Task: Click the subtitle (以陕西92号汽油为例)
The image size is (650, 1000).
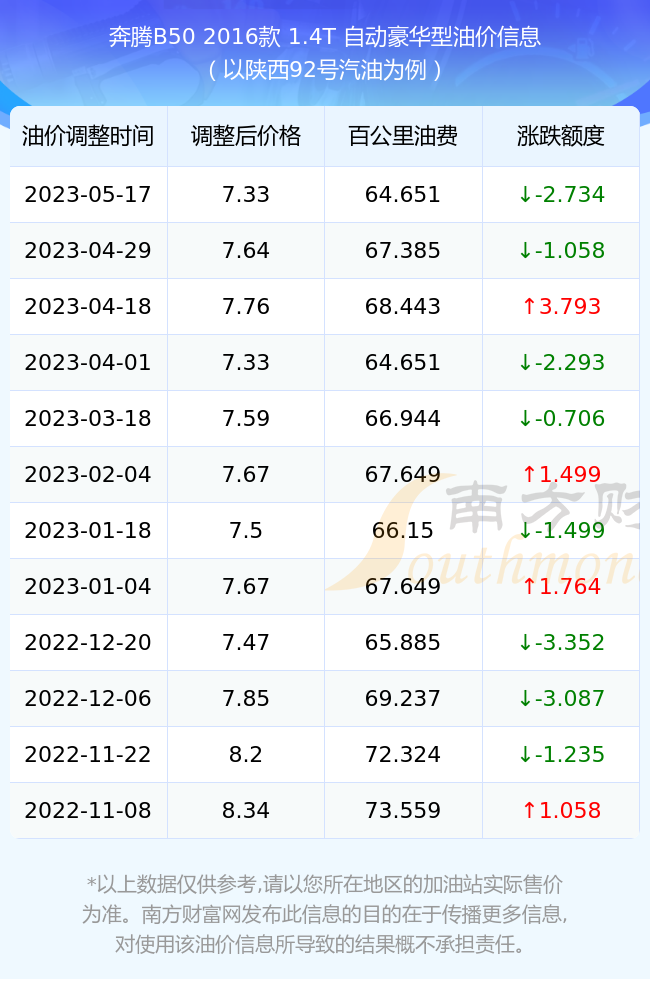Action: (325, 70)
